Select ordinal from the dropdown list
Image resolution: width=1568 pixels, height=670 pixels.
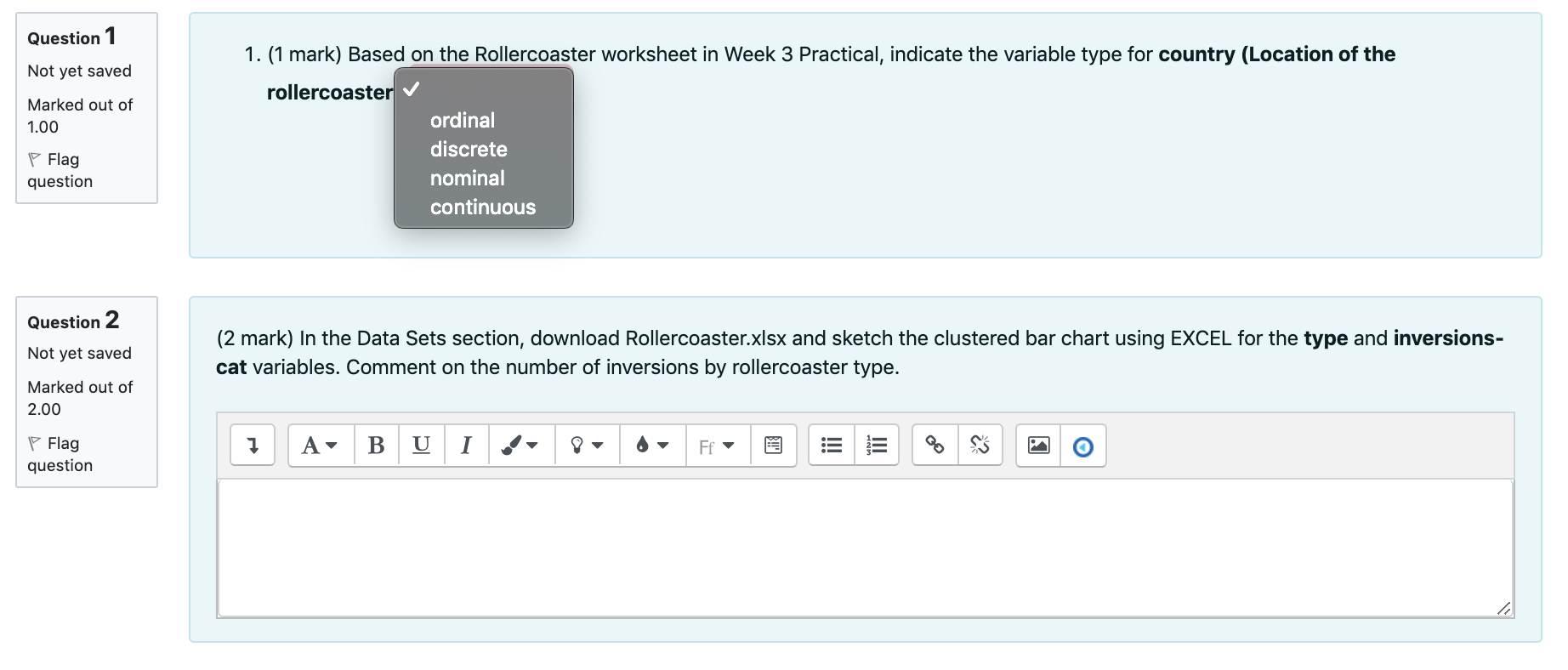click(x=483, y=120)
